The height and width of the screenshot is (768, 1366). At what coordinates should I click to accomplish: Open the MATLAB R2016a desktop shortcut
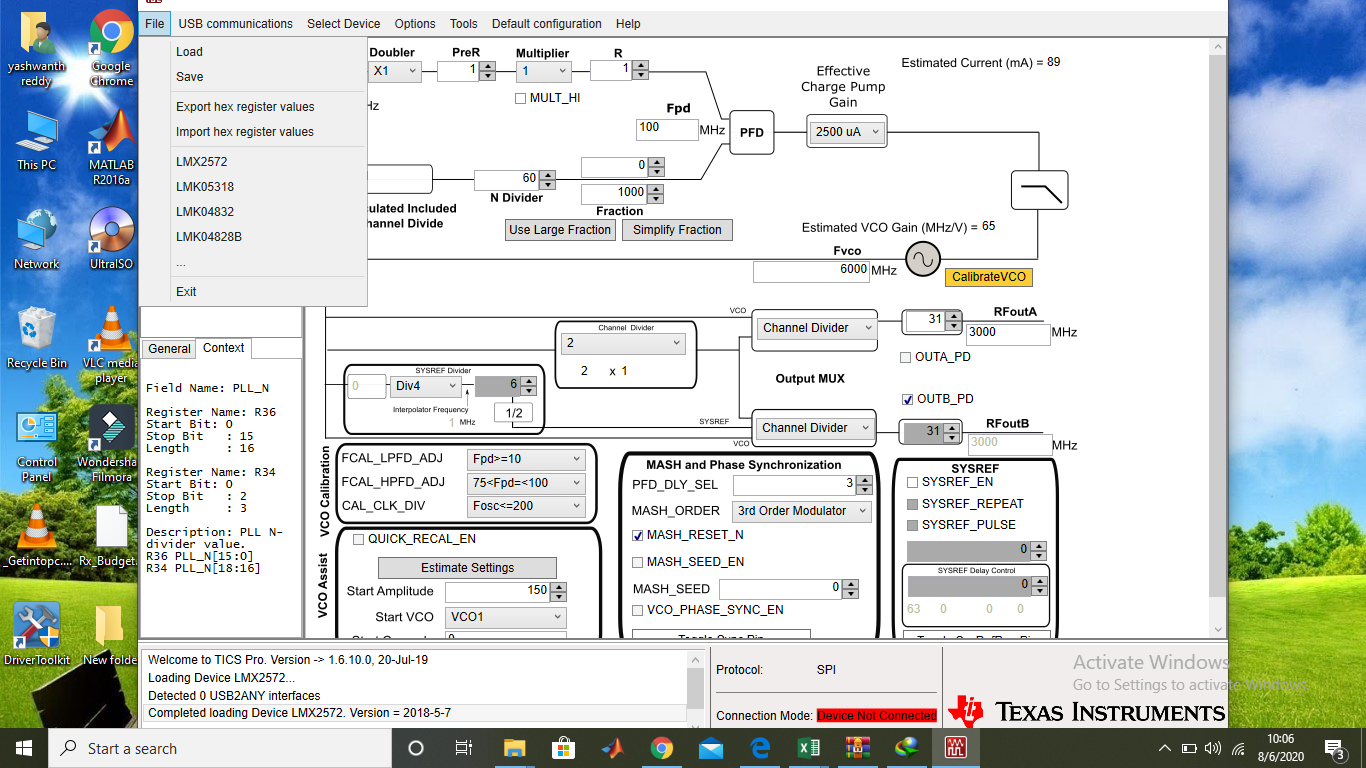(111, 145)
